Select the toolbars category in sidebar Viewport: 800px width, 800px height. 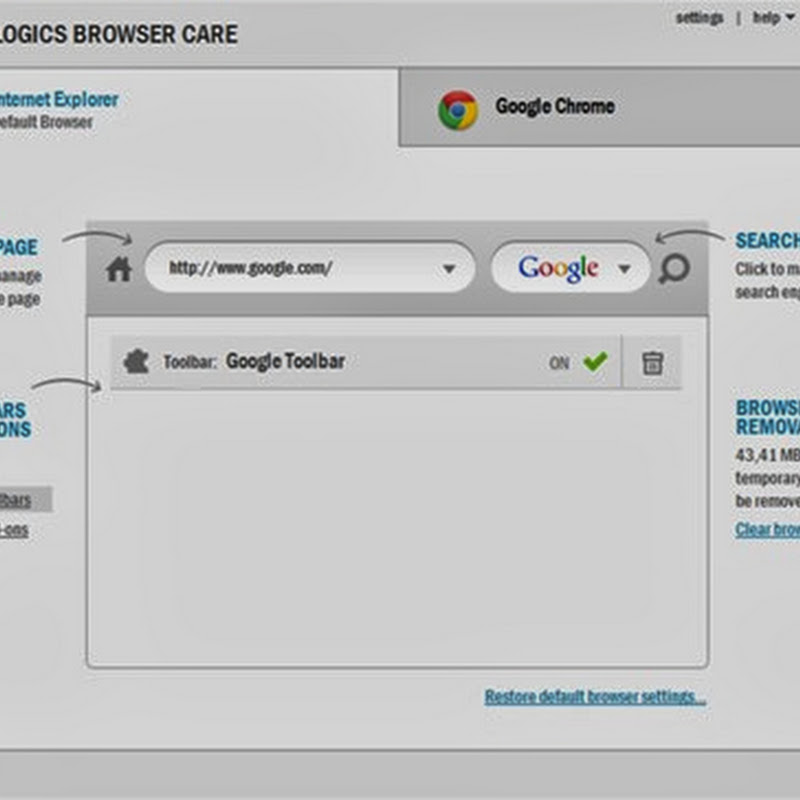coord(26,499)
